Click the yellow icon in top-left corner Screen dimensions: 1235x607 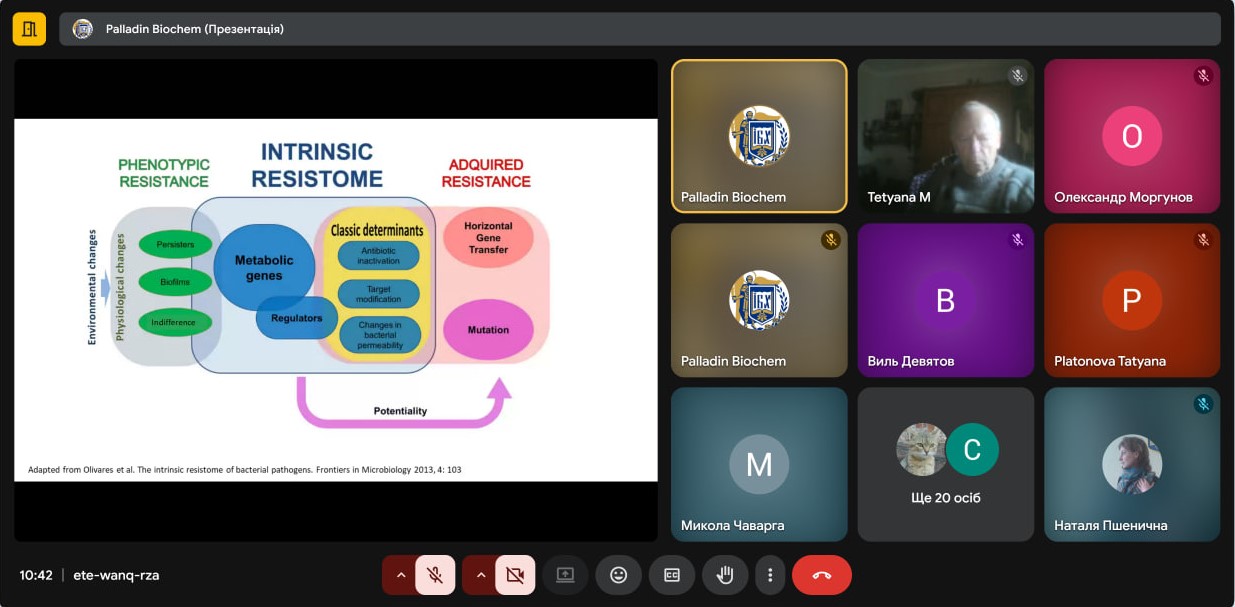coord(29,29)
